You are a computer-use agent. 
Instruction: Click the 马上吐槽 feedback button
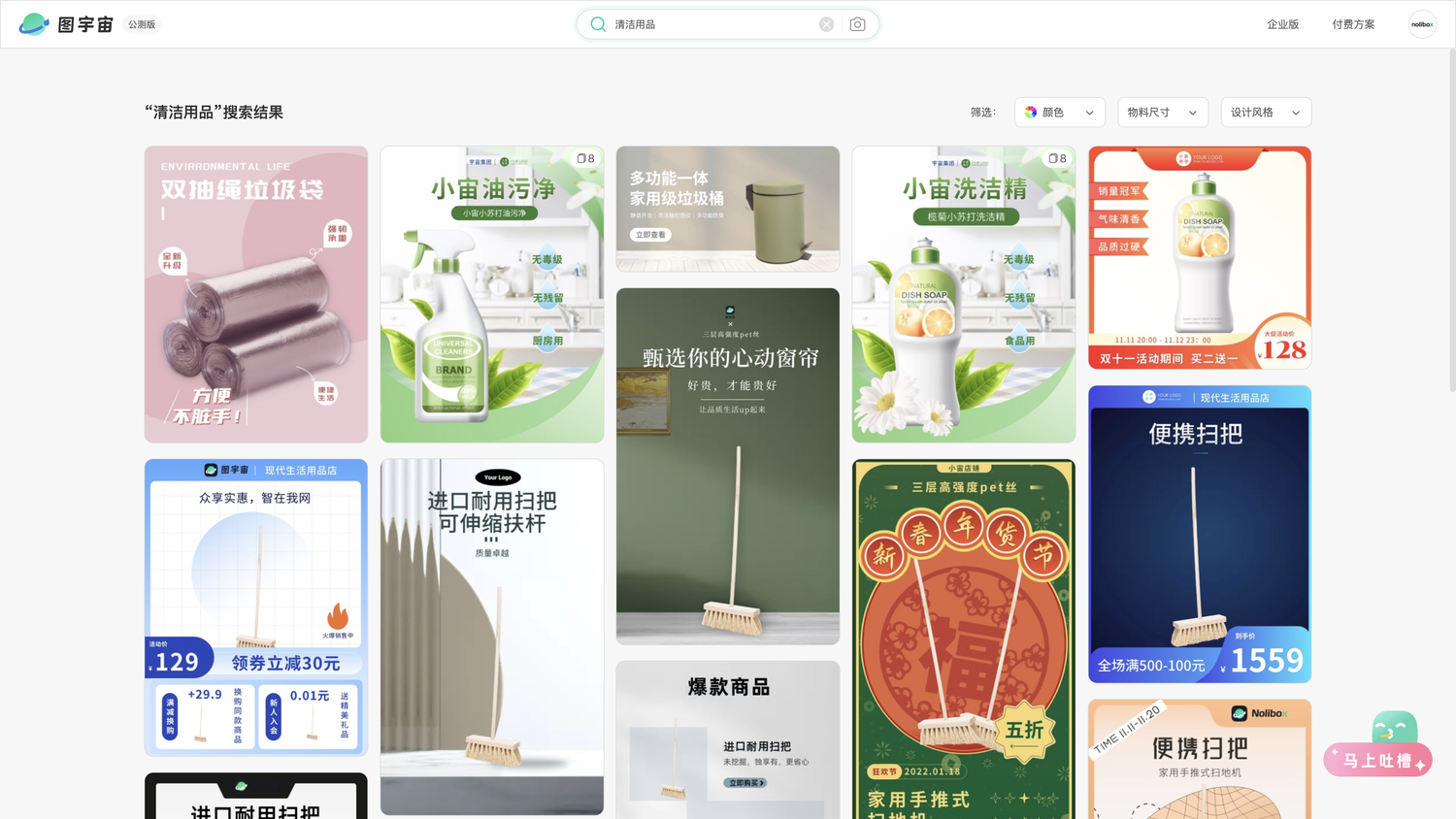pyautogui.click(x=1377, y=761)
